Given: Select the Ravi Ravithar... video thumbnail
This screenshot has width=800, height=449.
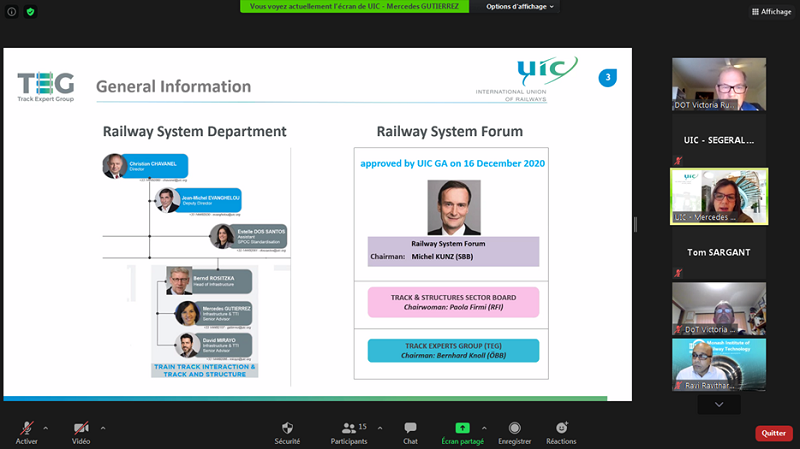Looking at the screenshot, I should [x=719, y=365].
